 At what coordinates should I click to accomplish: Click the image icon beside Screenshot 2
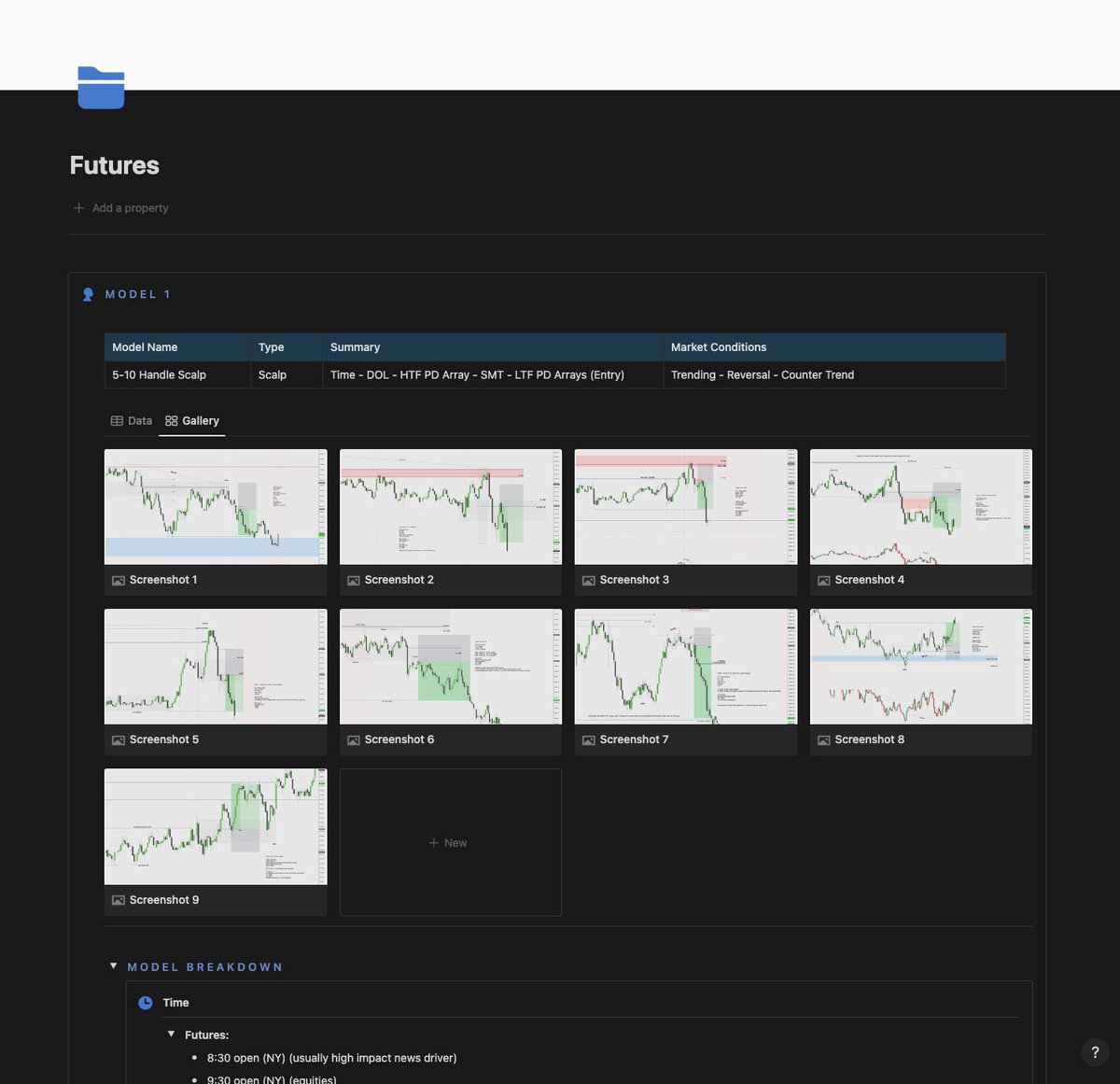point(354,580)
